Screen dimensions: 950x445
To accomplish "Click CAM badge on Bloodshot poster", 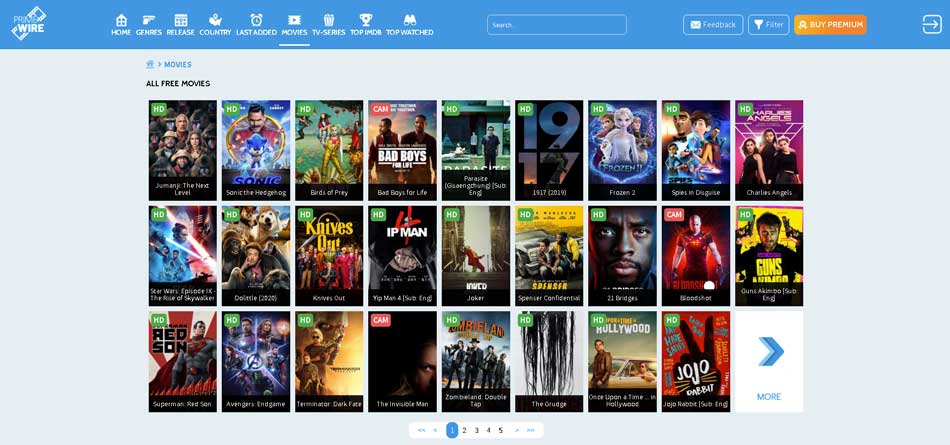I will (674, 215).
